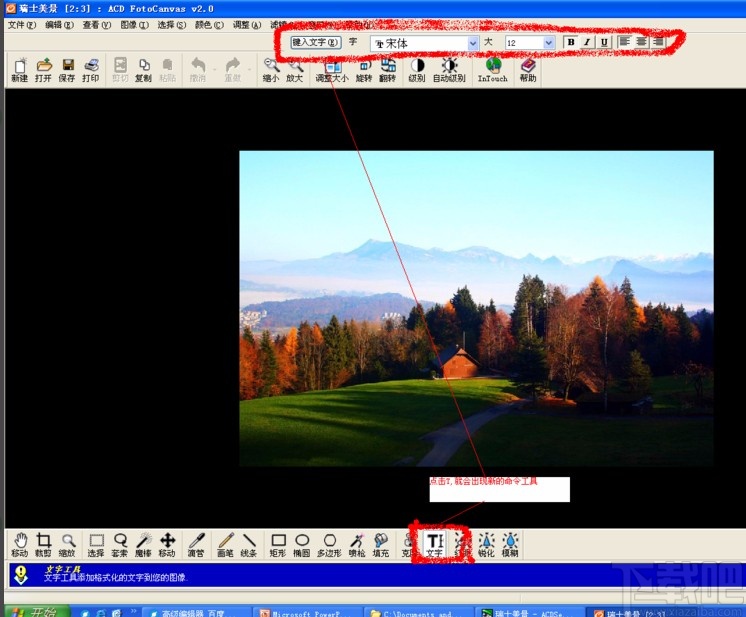Select the 文字 (Text) tool
This screenshot has height=617, width=746.
[x=434, y=545]
